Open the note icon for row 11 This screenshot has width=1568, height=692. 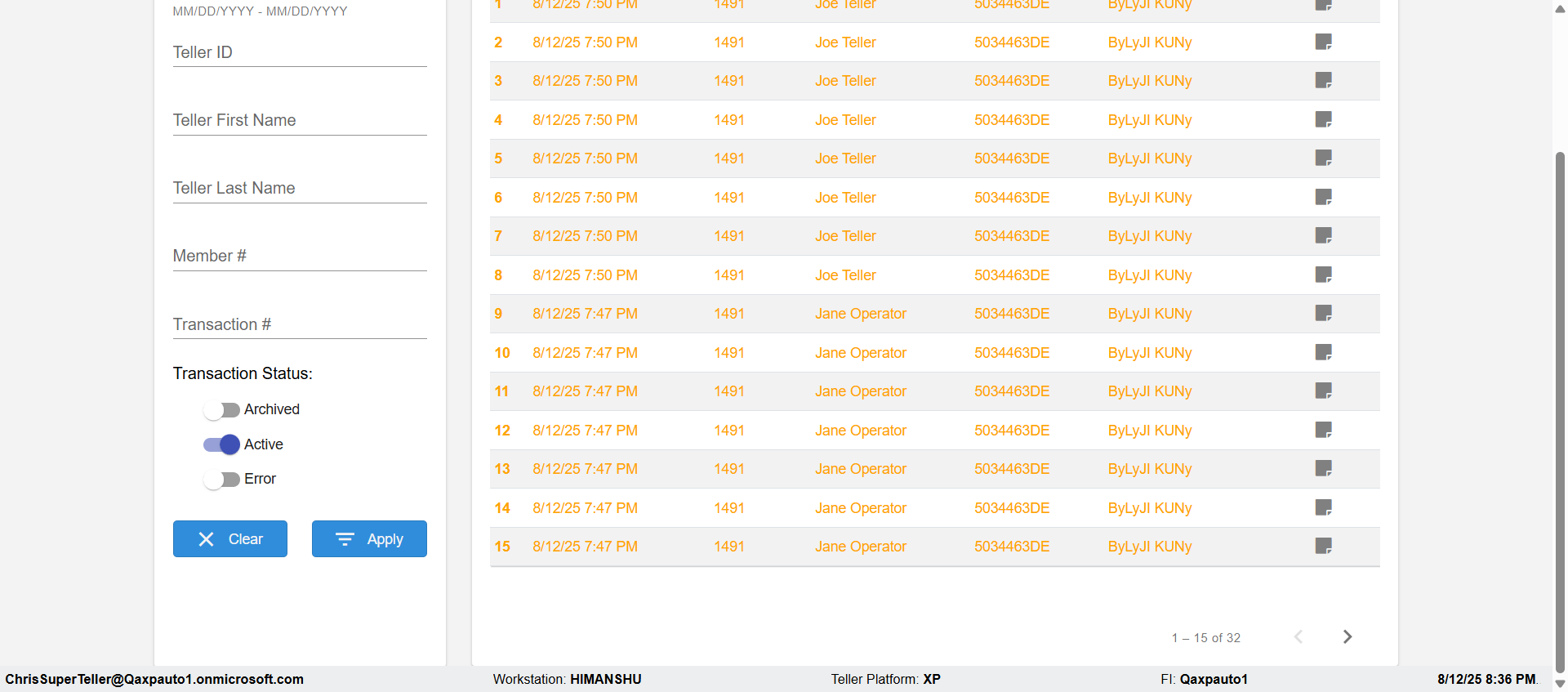[x=1323, y=391]
